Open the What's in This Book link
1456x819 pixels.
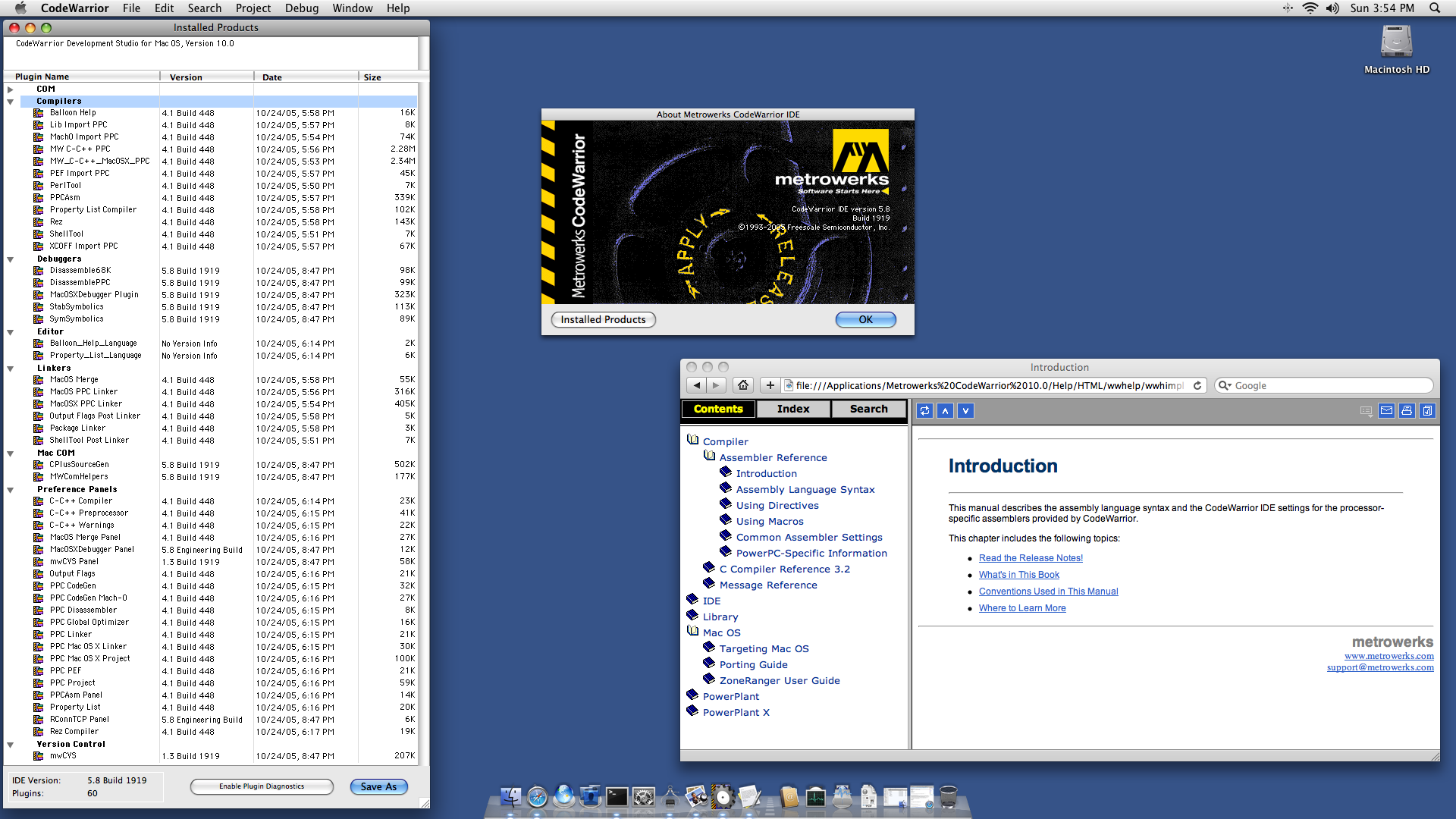tap(1019, 575)
